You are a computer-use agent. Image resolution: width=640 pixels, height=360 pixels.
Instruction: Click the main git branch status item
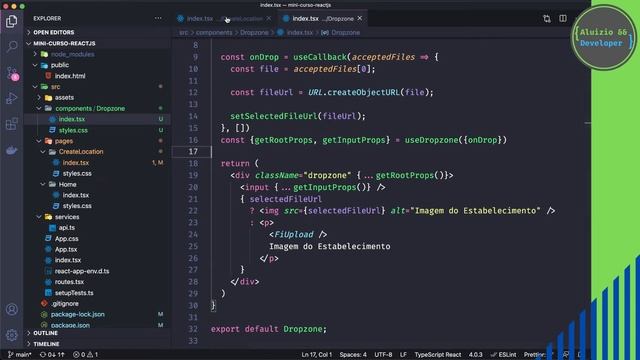click(x=20, y=355)
